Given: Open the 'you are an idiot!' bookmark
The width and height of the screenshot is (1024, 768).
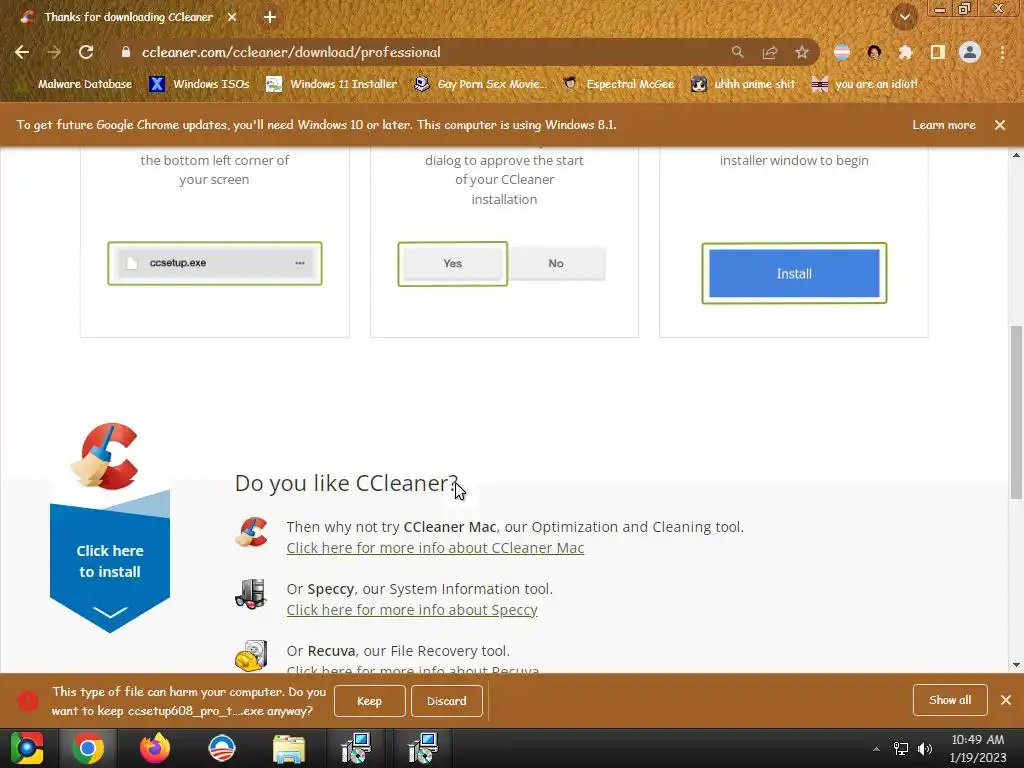Looking at the screenshot, I should pos(865,84).
